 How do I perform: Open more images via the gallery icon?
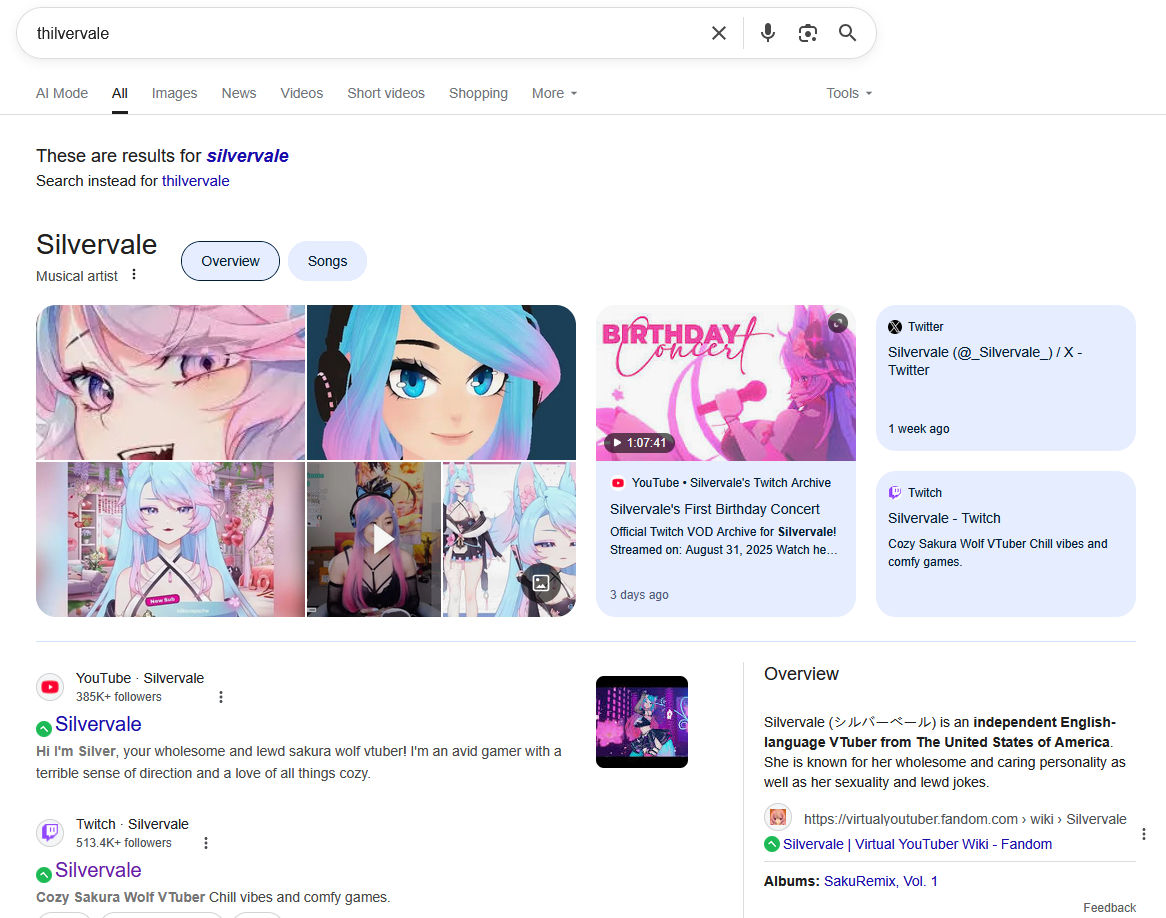(x=541, y=583)
